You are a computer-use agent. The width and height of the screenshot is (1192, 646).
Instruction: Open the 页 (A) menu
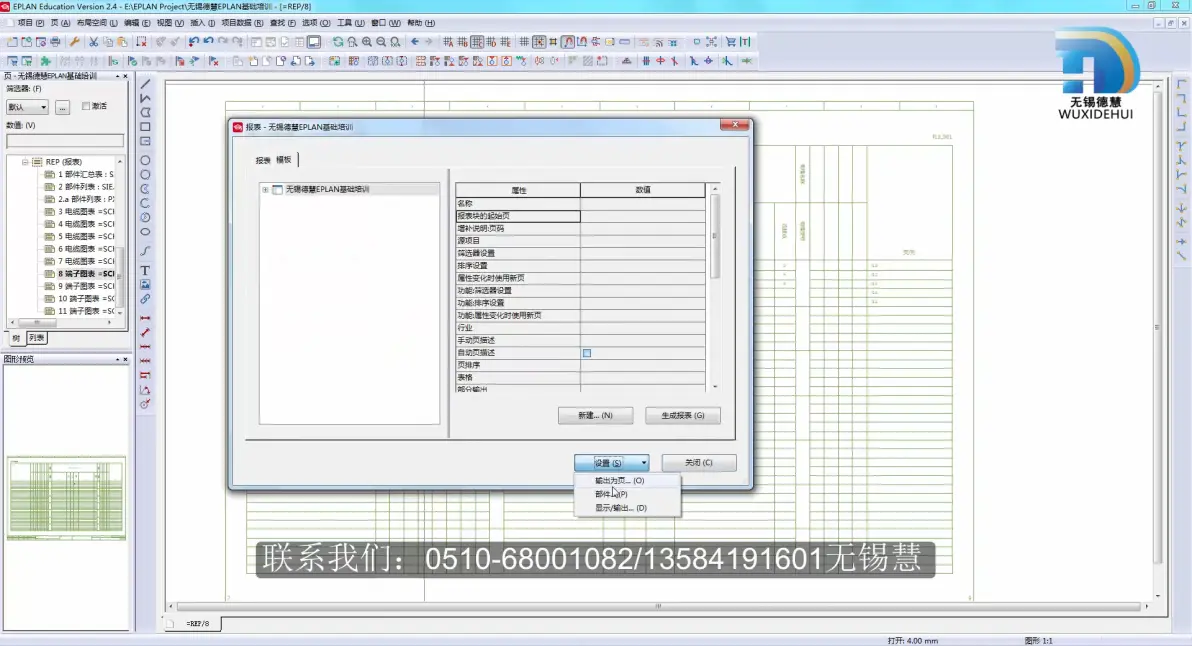[60, 23]
